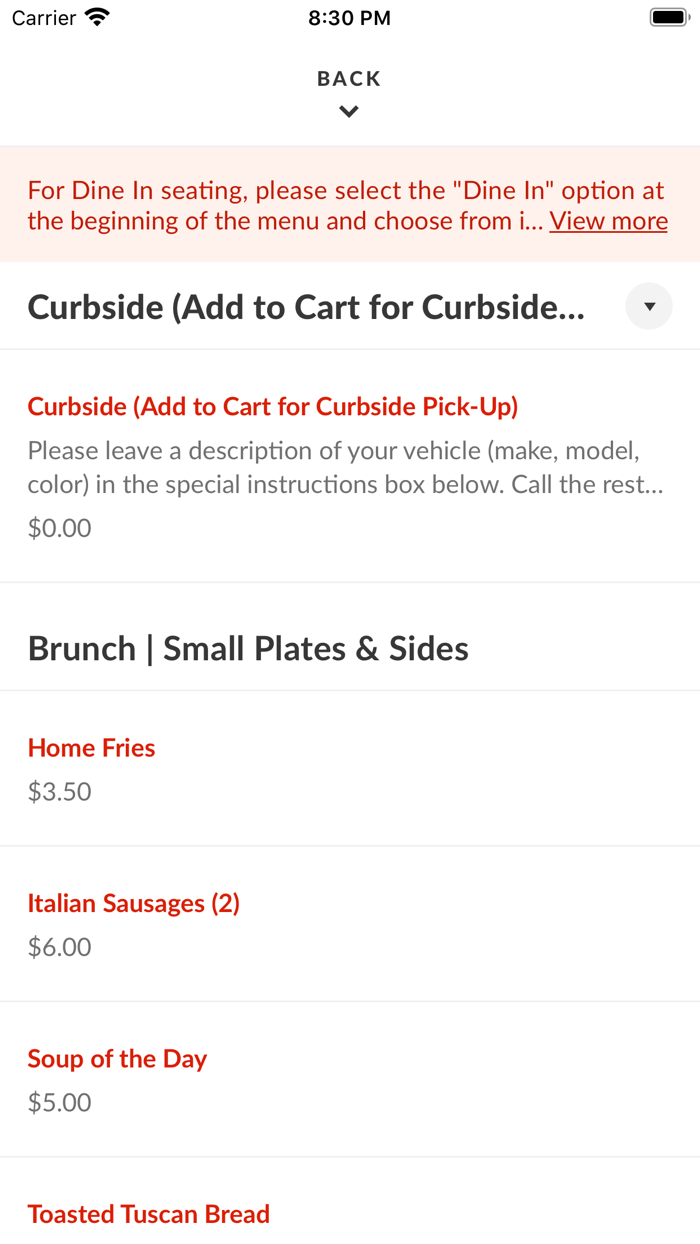
Task: Tap the $0.00 curbside price
Action: click(60, 528)
